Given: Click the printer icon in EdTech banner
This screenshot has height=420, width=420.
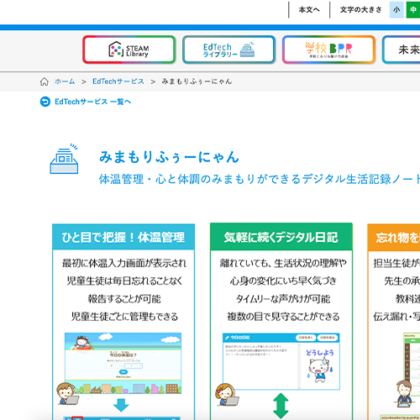Looking at the screenshot, I should pos(247,49).
